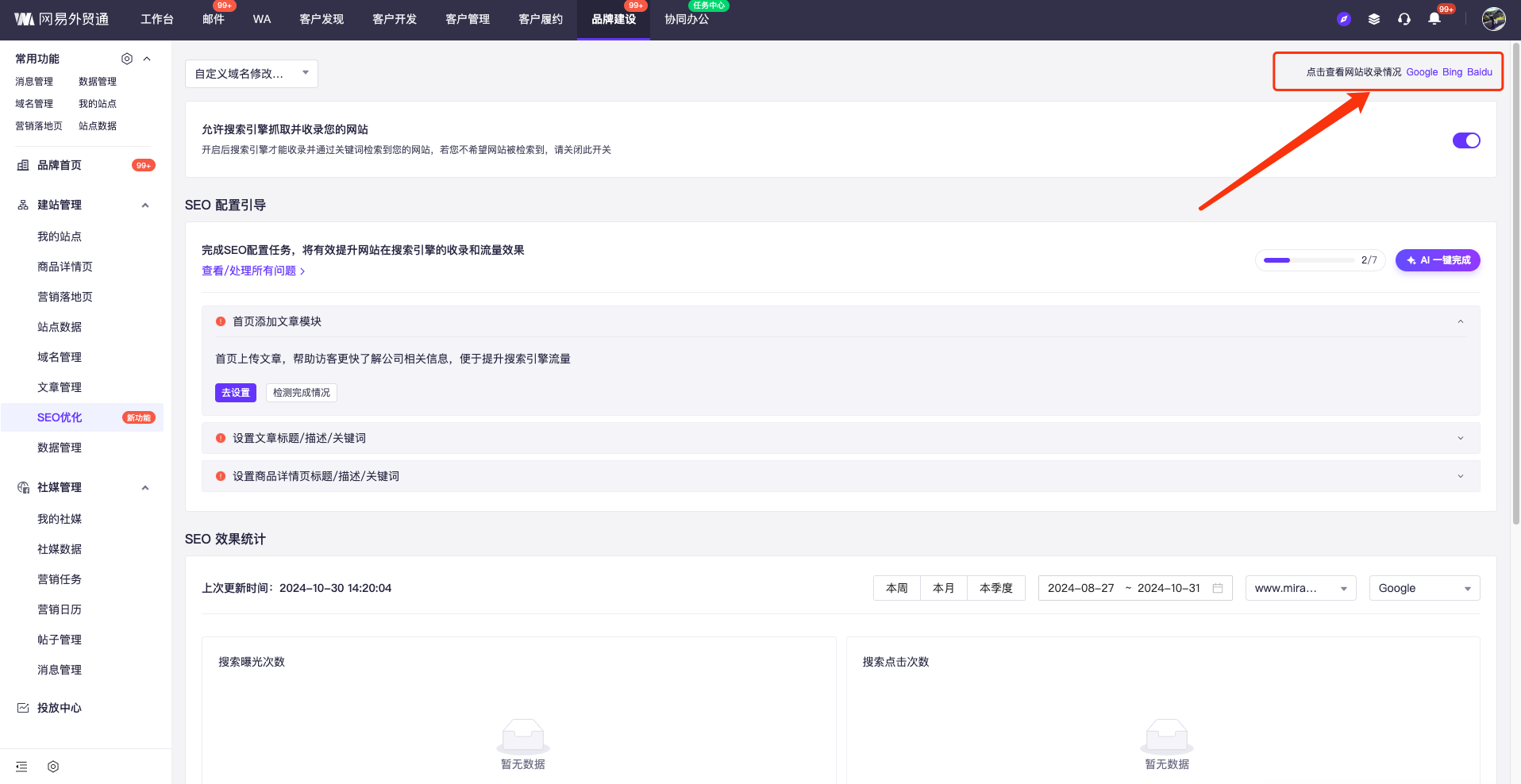Viewport: 1521px width, 784px height.
Task: Click the collapse sidebar icon at bottom
Action: click(21, 767)
